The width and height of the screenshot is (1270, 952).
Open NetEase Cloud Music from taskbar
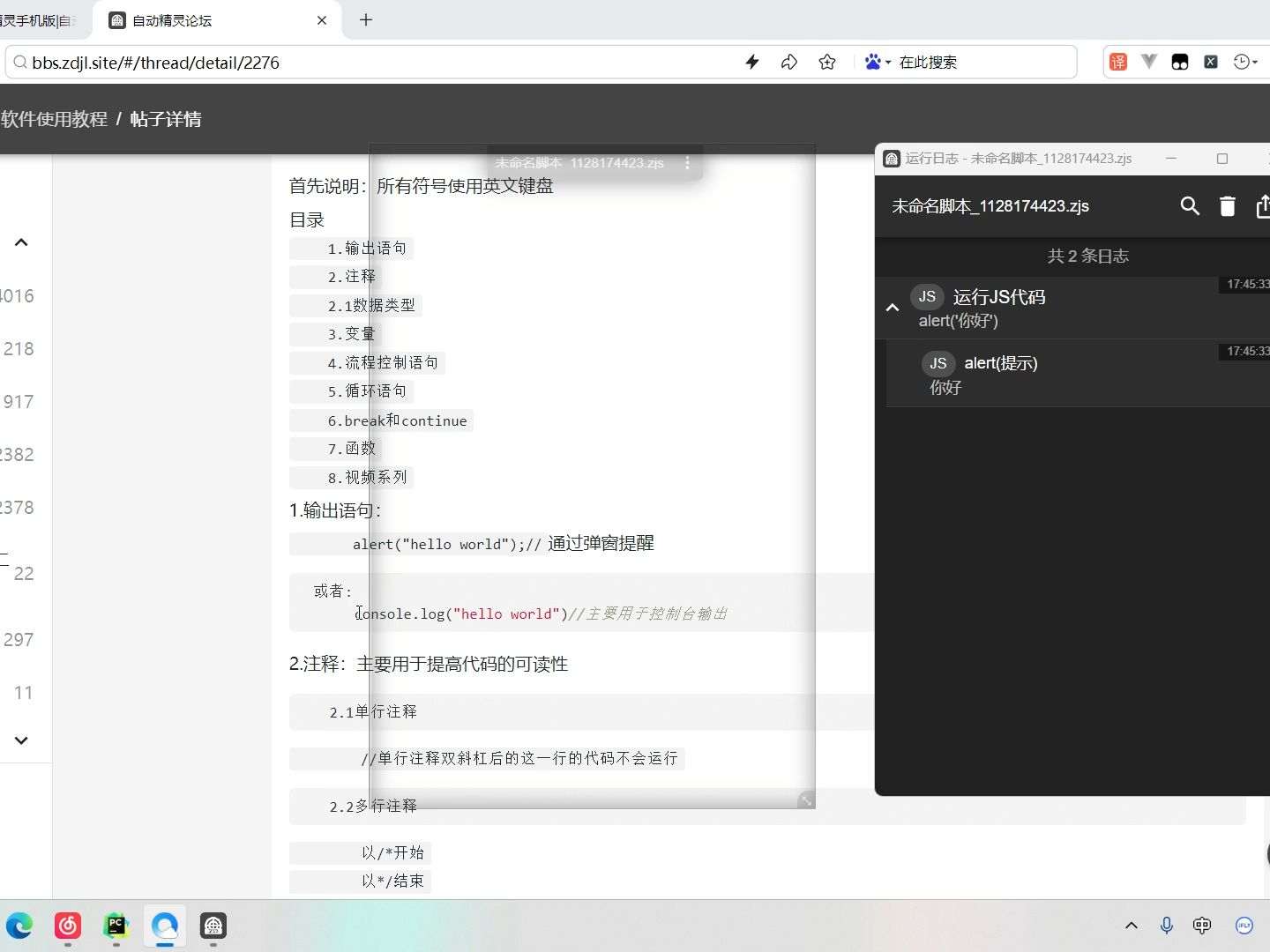click(68, 926)
